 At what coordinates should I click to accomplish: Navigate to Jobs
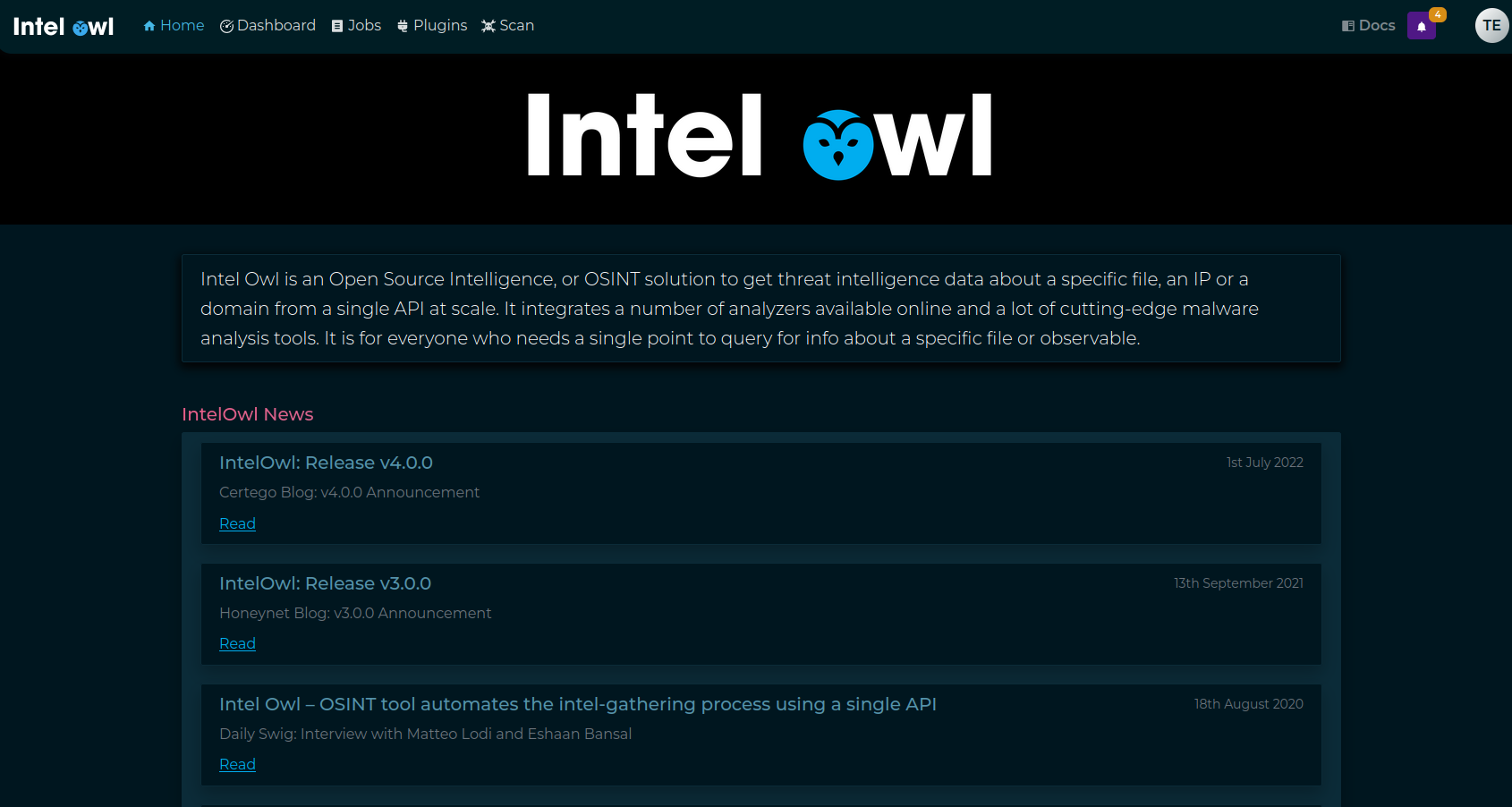(x=356, y=26)
